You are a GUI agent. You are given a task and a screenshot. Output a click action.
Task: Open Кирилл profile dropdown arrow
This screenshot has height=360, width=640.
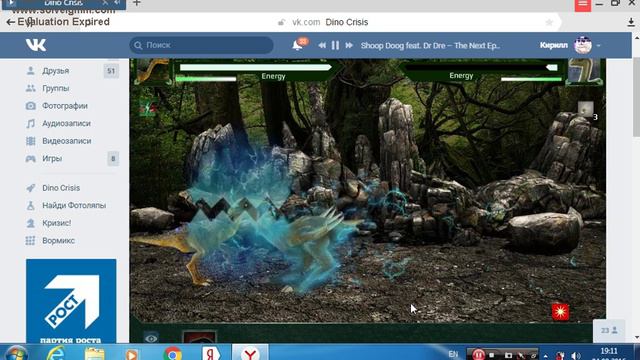point(598,46)
